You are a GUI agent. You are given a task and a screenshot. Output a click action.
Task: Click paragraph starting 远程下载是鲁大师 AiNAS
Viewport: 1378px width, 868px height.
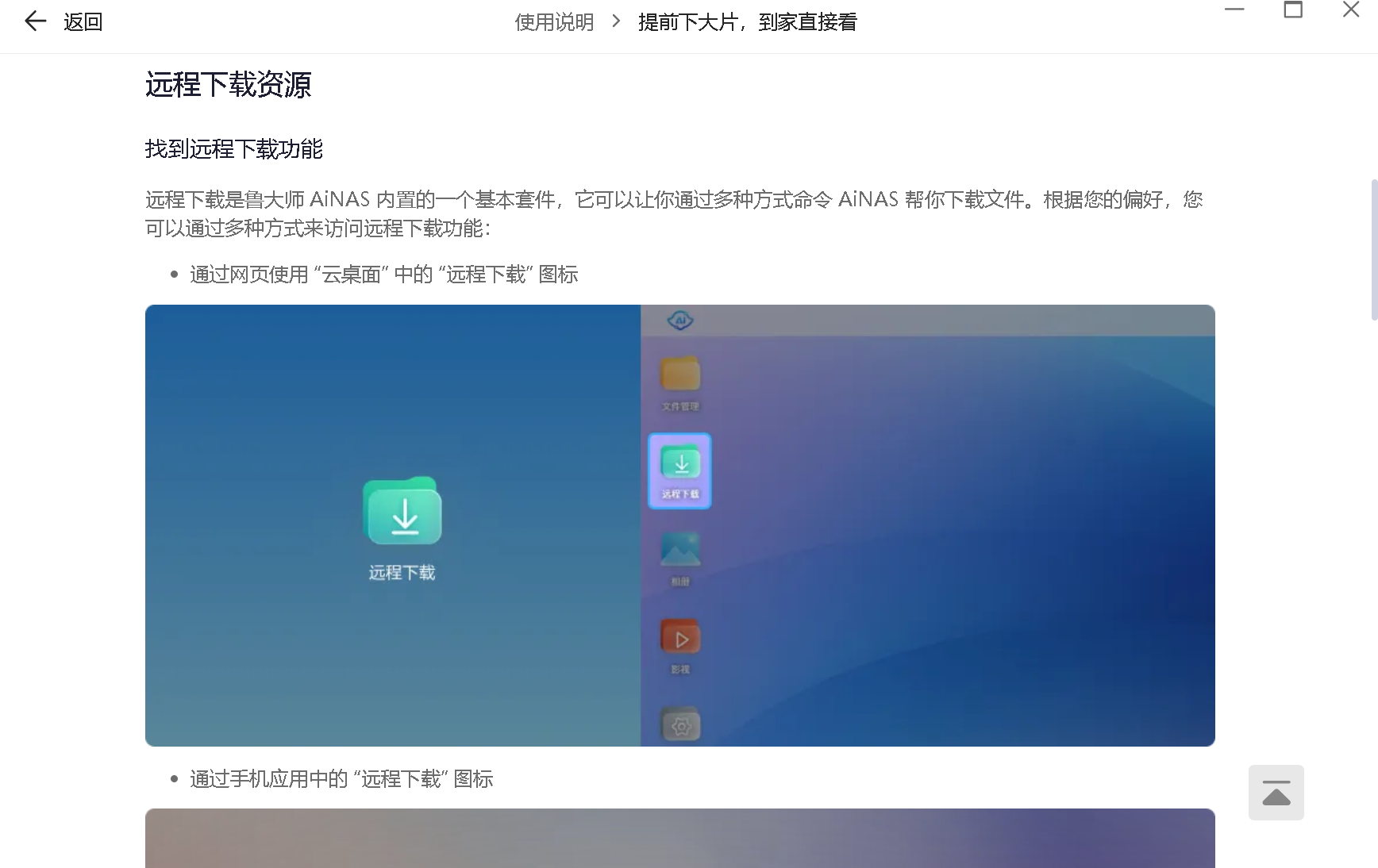coord(675,213)
